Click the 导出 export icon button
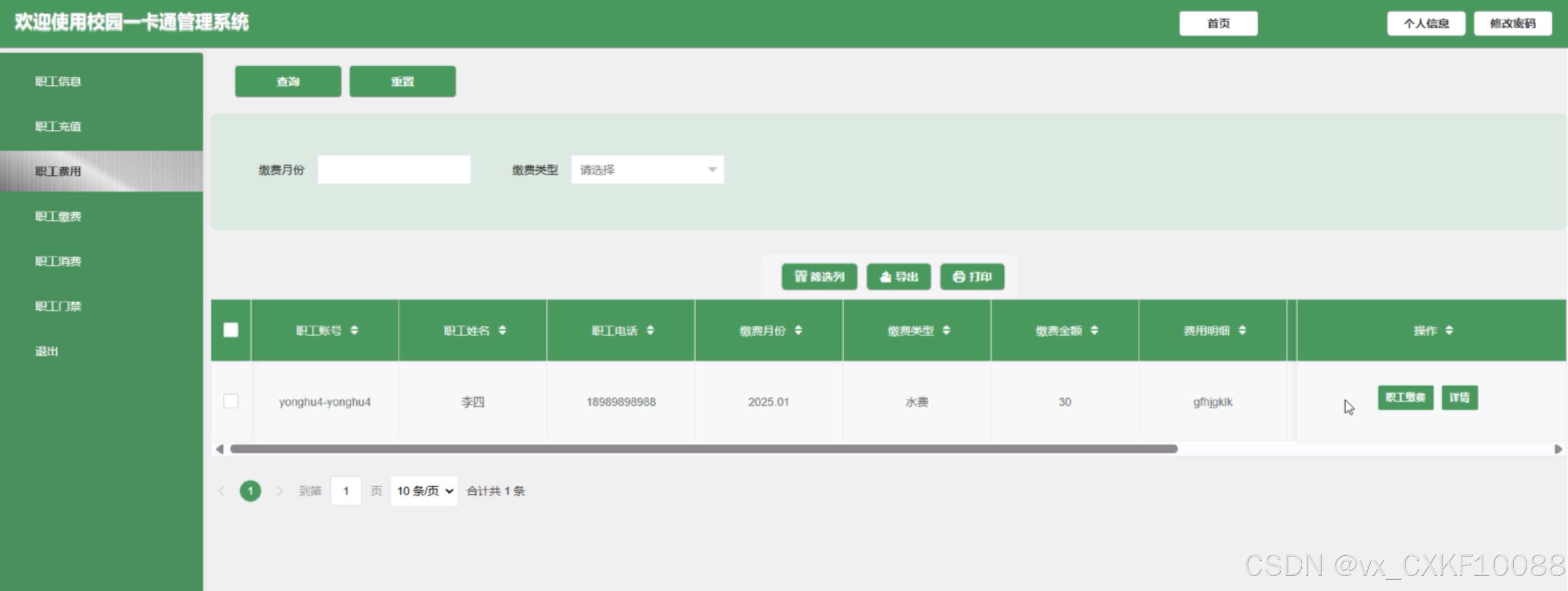This screenshot has width=1568, height=591. click(x=898, y=277)
